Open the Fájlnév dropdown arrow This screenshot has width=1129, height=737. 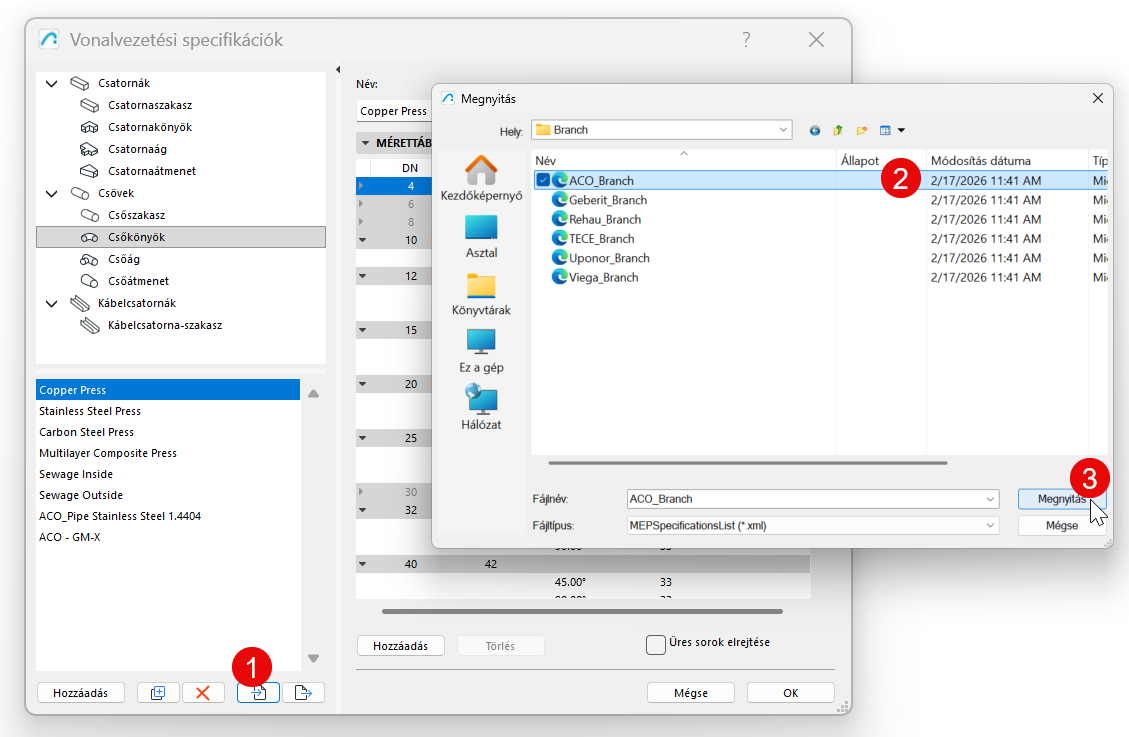pyautogui.click(x=990, y=499)
